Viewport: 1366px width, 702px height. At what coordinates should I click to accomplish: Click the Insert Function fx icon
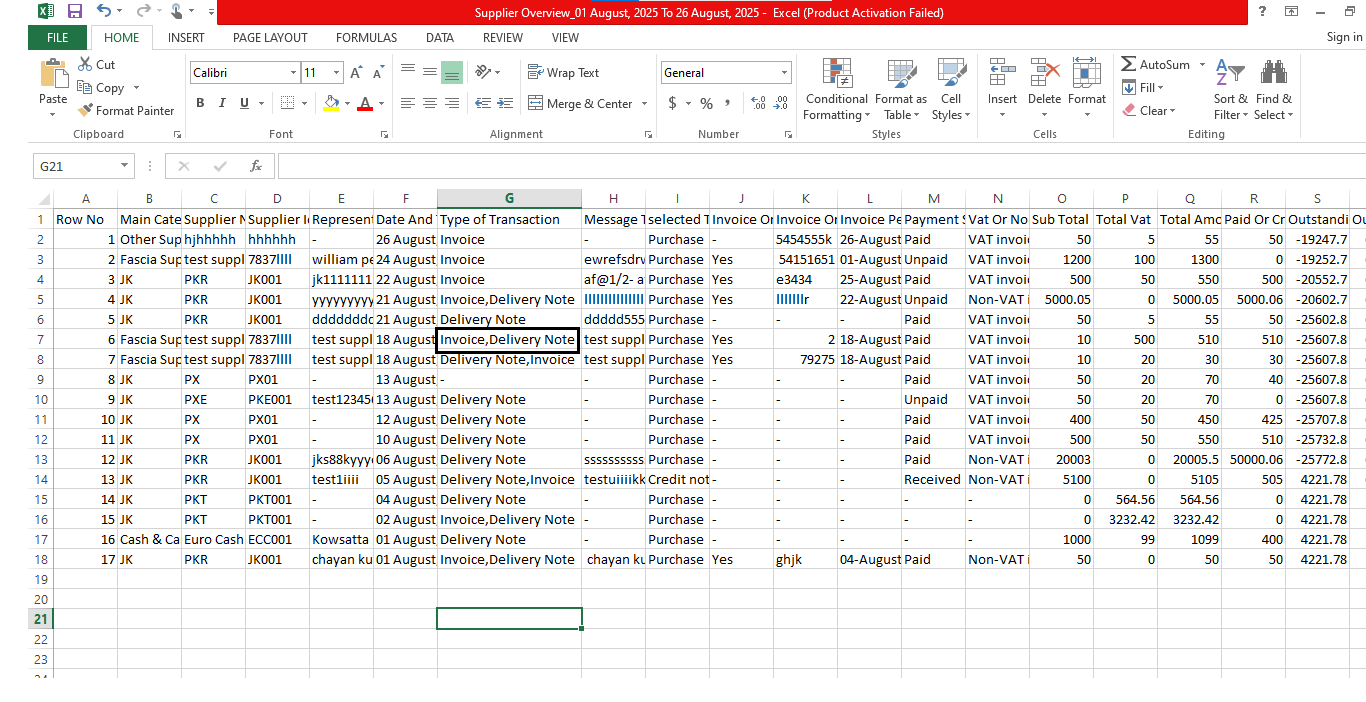click(x=256, y=166)
